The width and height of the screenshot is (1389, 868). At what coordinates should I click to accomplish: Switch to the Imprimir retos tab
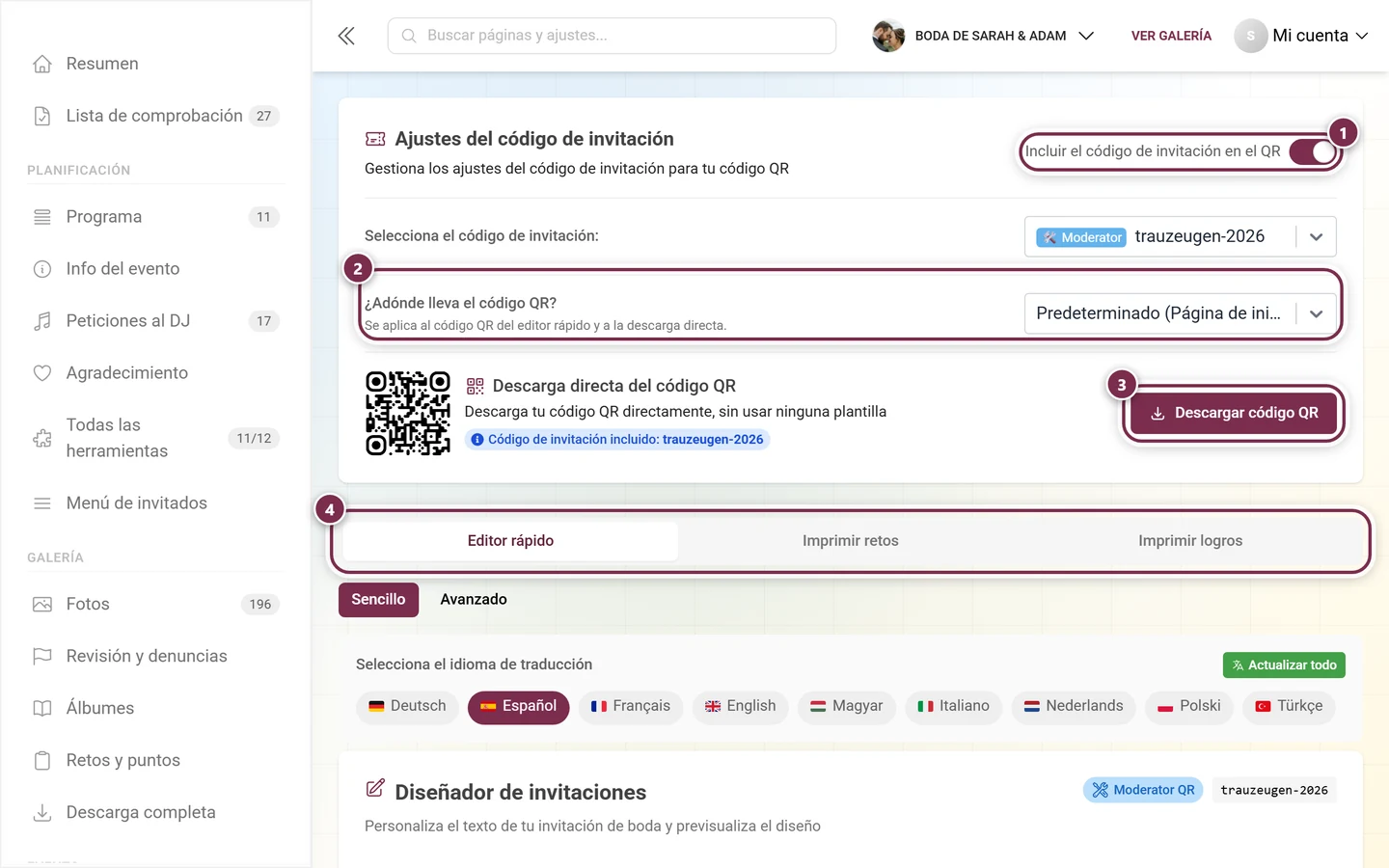850,541
